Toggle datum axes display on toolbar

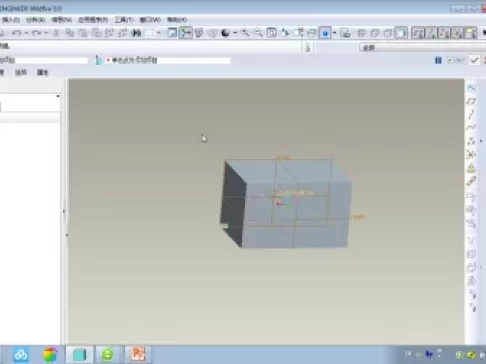pos(431,33)
